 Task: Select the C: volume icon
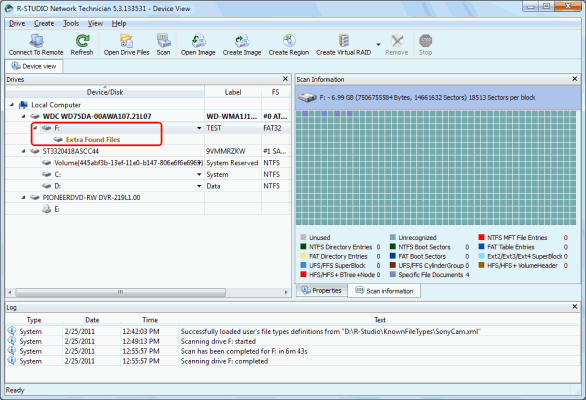46,174
